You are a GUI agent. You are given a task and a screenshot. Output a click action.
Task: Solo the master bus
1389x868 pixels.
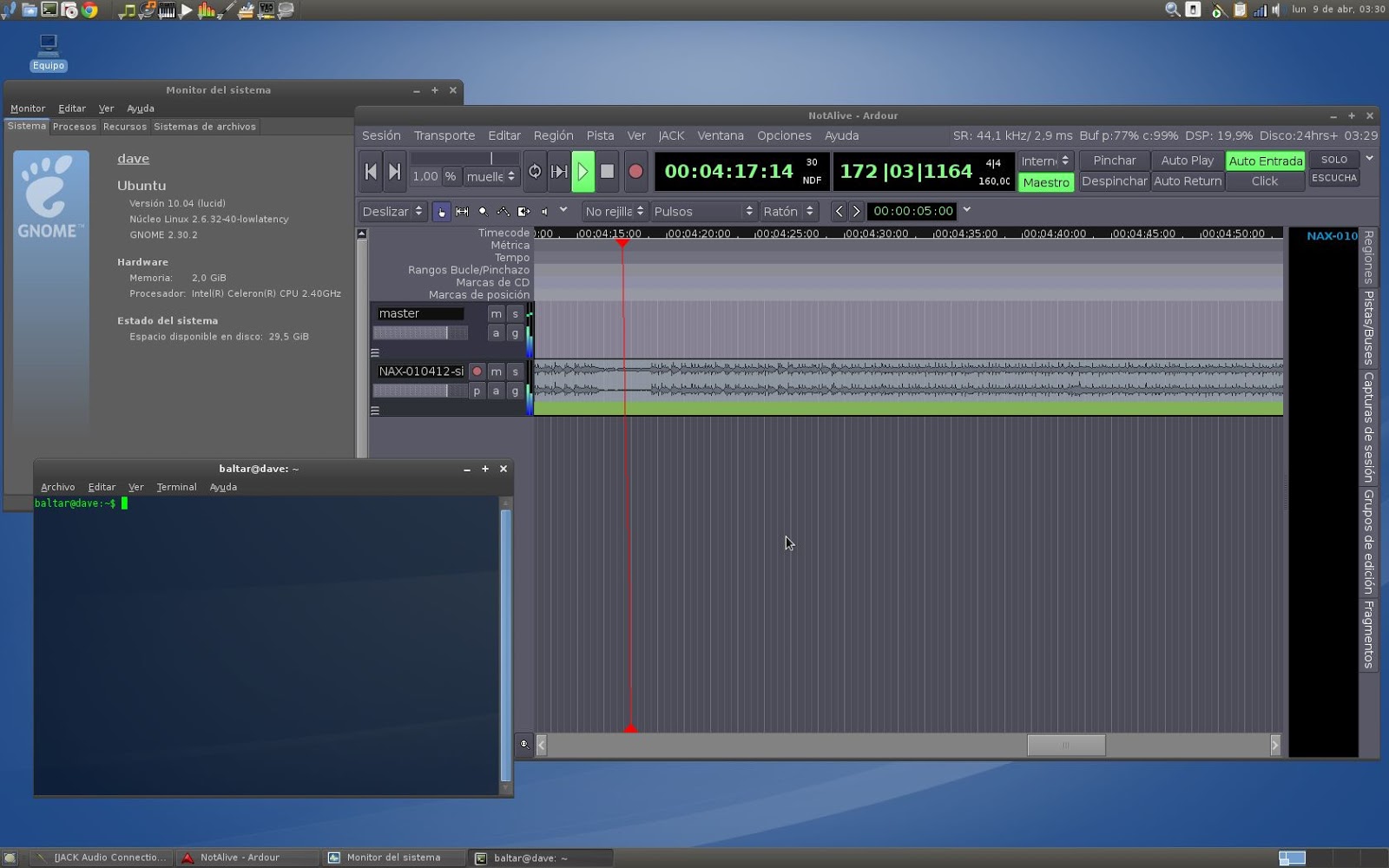pos(515,313)
